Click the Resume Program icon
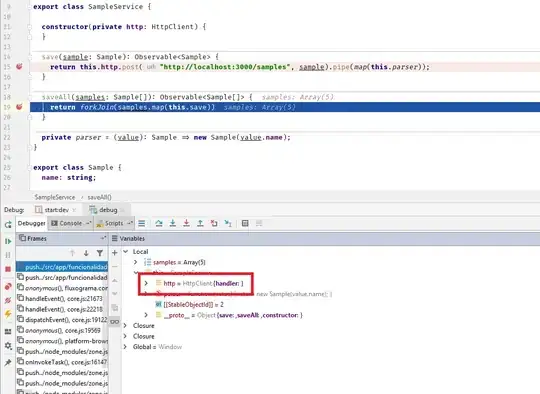The width and height of the screenshot is (540, 394). click(x=8, y=241)
